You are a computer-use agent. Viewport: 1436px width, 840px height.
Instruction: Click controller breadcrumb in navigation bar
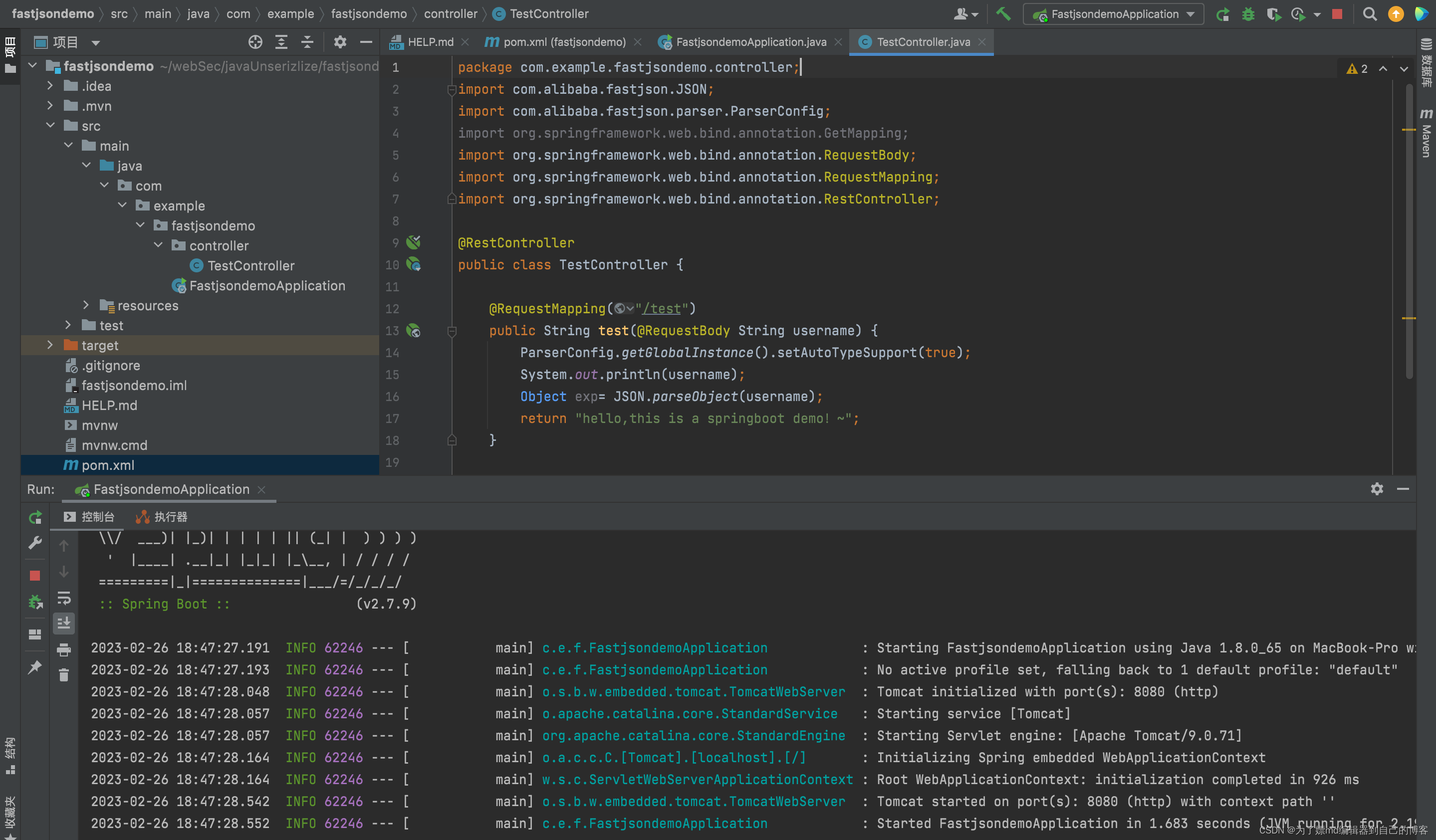tap(450, 13)
